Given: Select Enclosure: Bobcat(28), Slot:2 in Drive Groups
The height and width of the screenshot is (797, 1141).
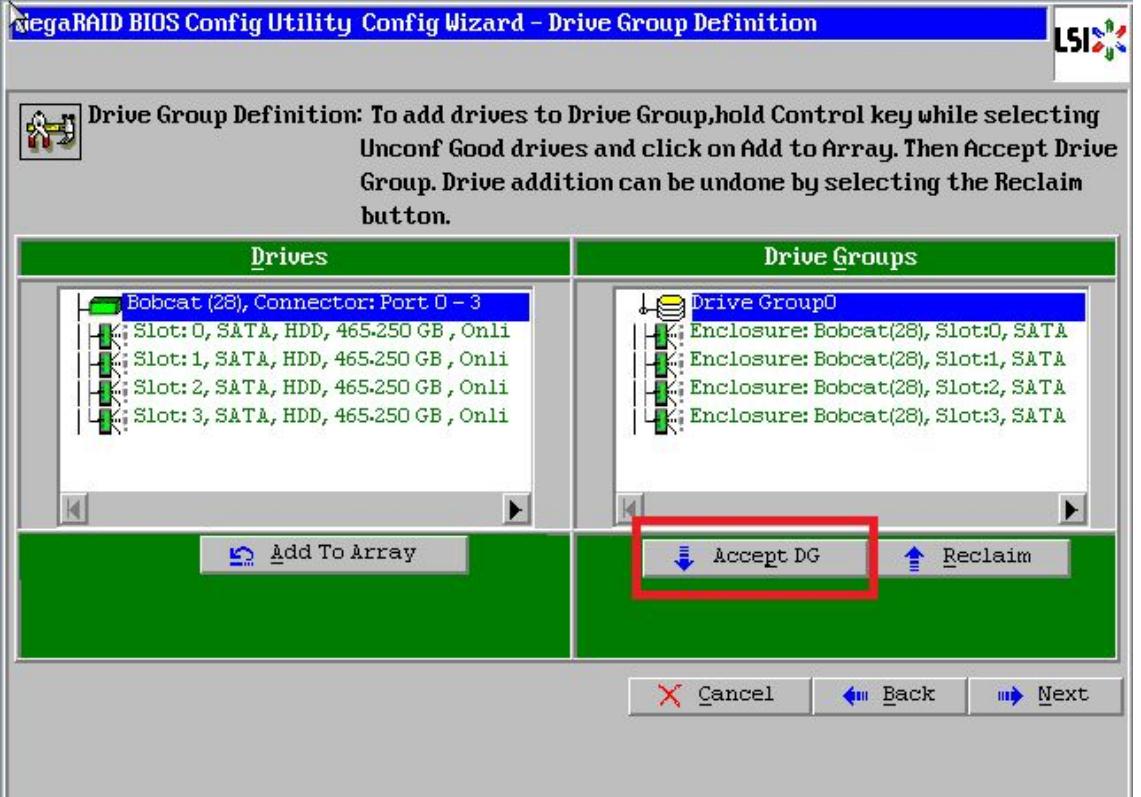Looking at the screenshot, I should 878,388.
